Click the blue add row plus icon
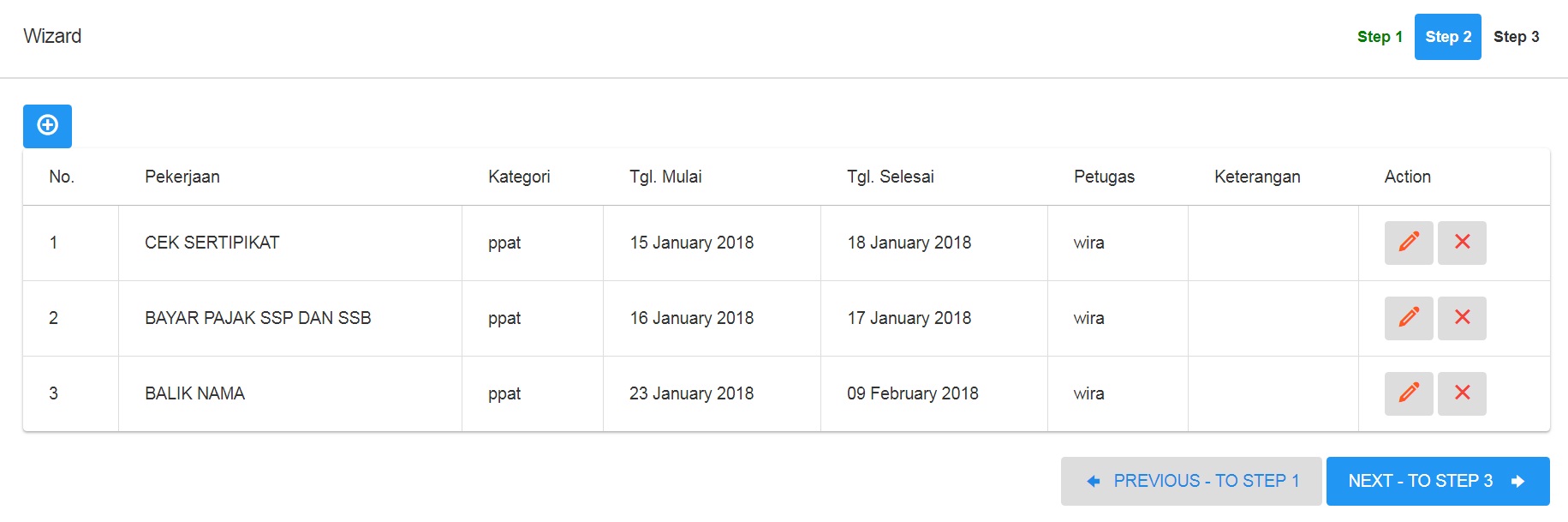The height and width of the screenshot is (522, 1568). pyautogui.click(x=47, y=126)
